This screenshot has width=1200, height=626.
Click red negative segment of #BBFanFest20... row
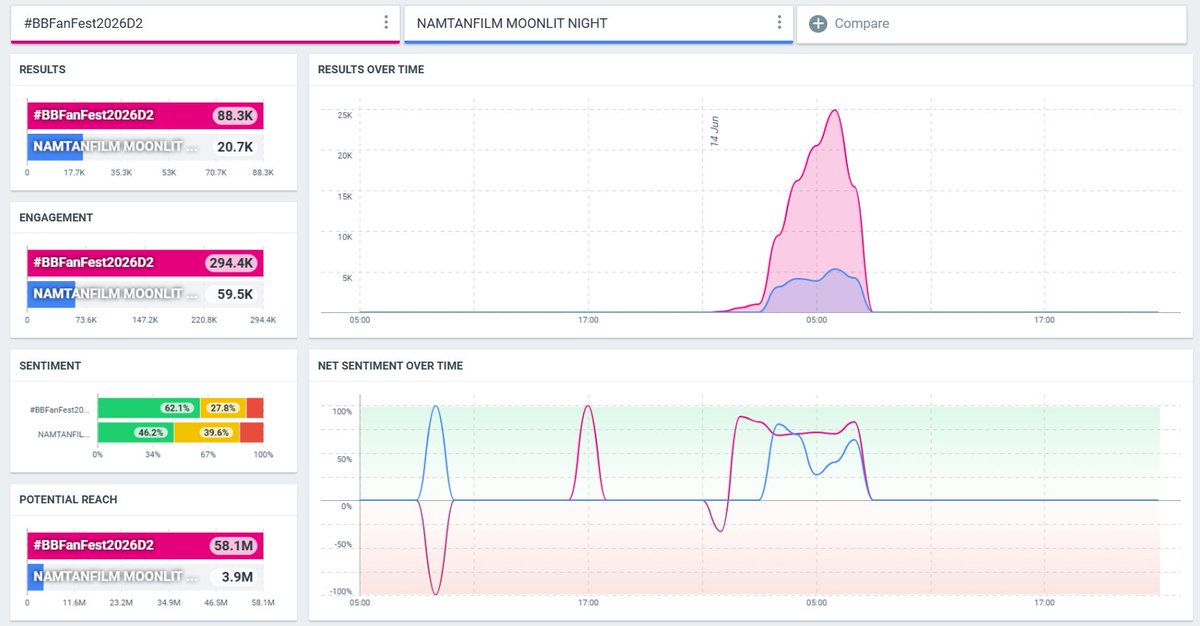click(x=255, y=408)
